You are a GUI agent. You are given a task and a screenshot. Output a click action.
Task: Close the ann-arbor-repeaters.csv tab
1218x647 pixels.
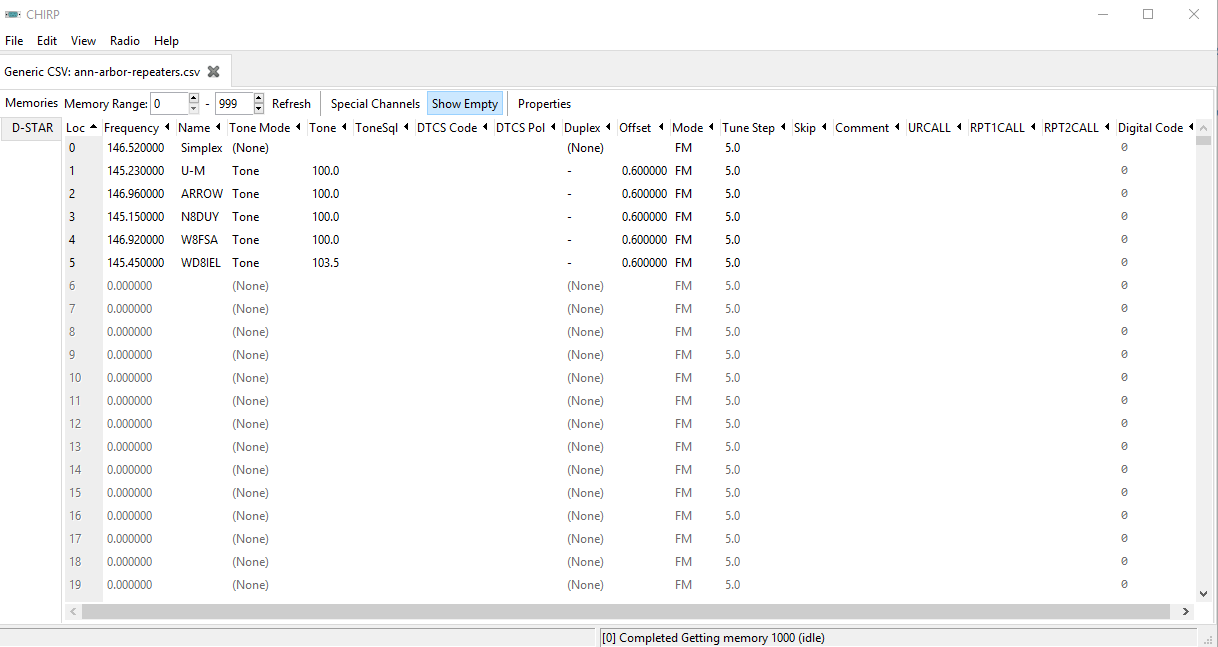tap(213, 72)
